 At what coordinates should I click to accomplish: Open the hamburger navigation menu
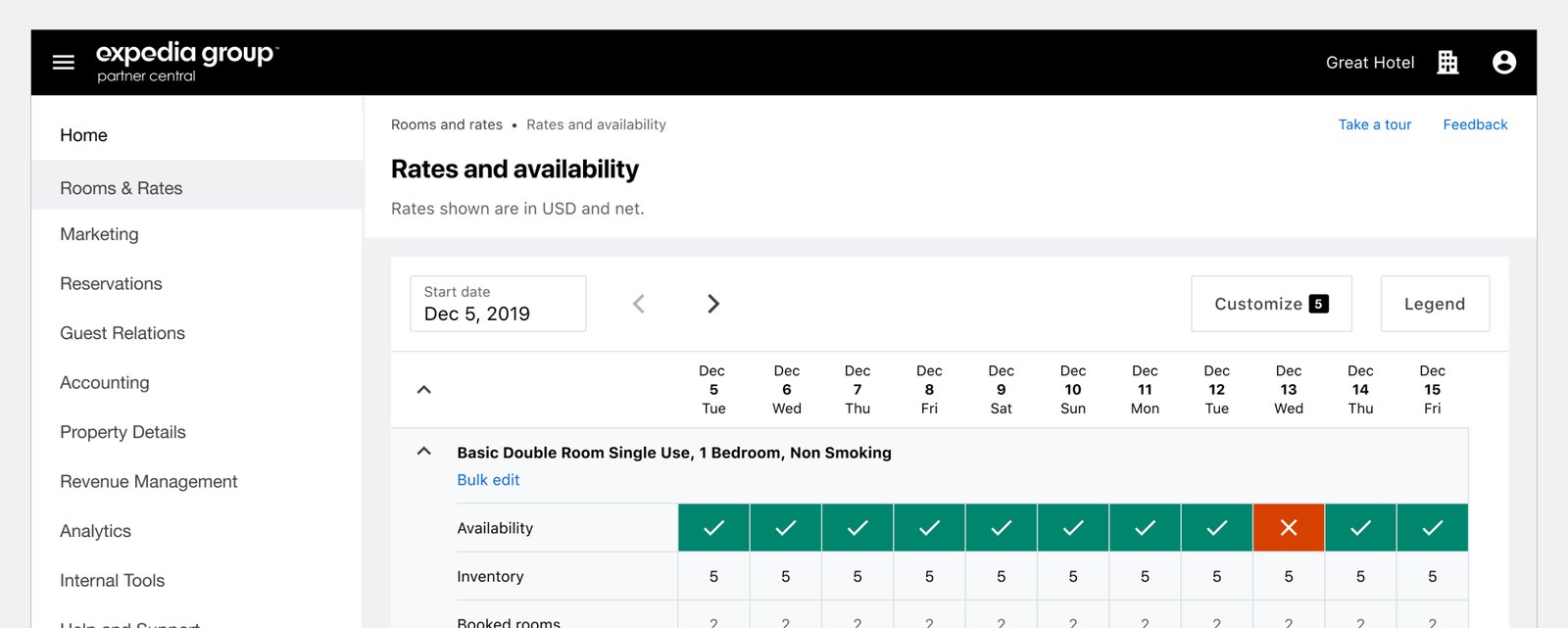coord(64,63)
